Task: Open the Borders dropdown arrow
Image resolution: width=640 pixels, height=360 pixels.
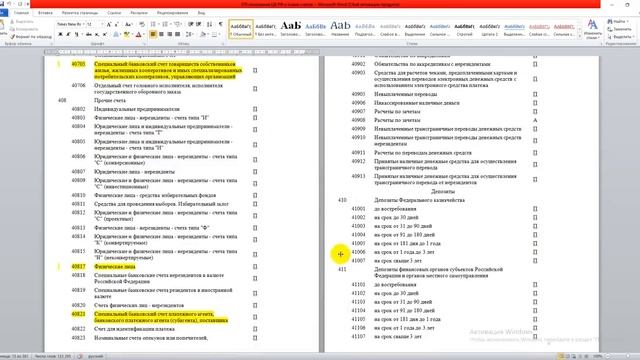Action: [x=219, y=35]
